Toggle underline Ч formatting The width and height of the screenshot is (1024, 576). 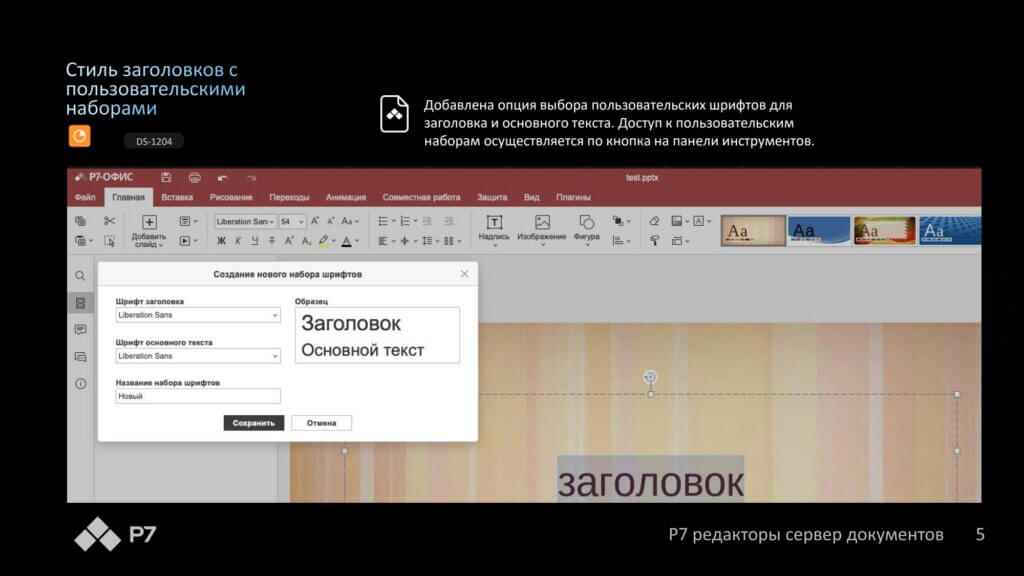(255, 241)
